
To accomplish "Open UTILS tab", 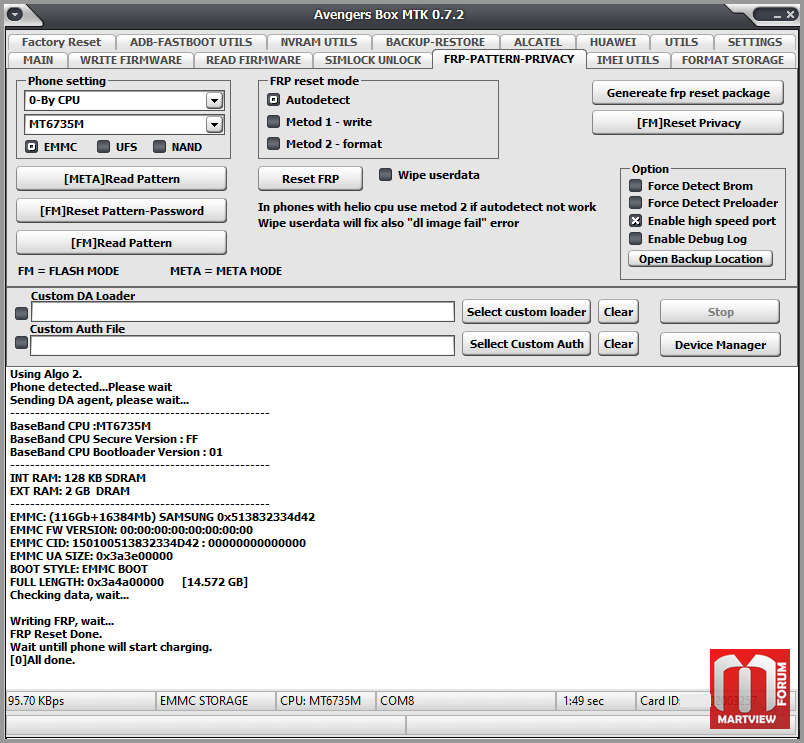I will [x=681, y=42].
